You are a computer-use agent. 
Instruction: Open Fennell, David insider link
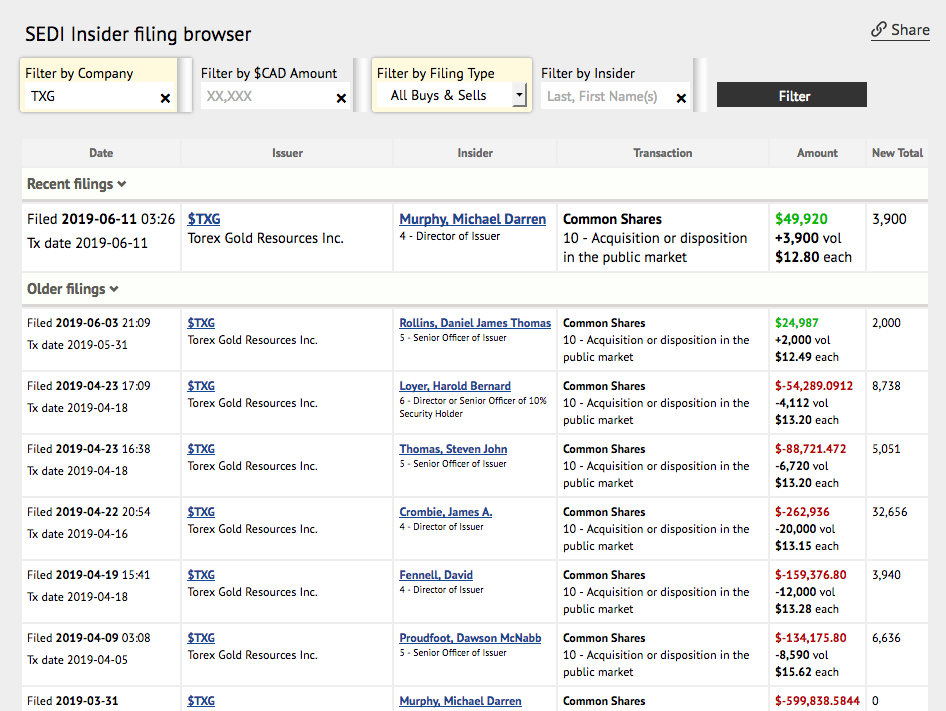[436, 575]
